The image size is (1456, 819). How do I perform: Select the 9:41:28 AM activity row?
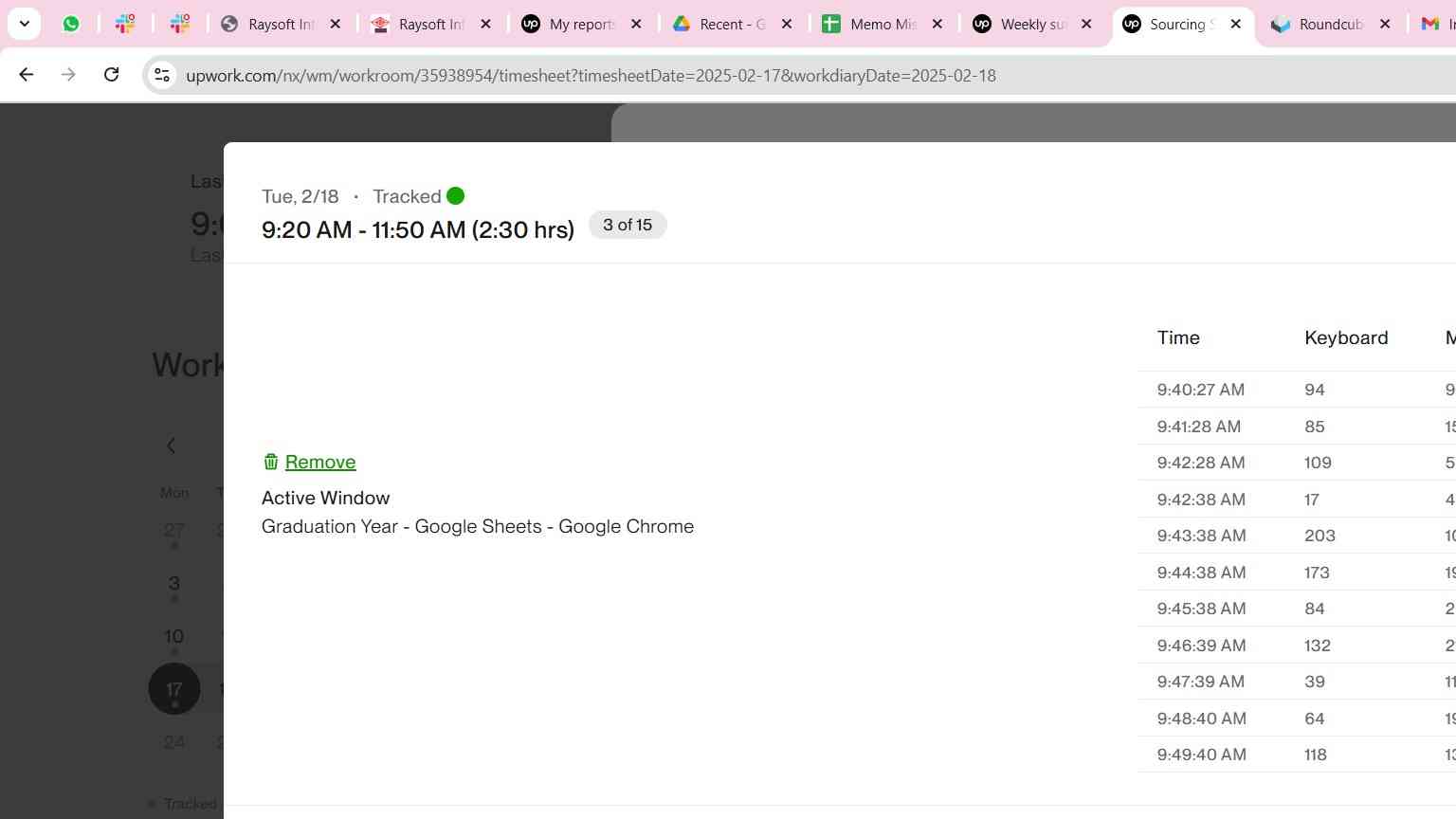point(1297,427)
